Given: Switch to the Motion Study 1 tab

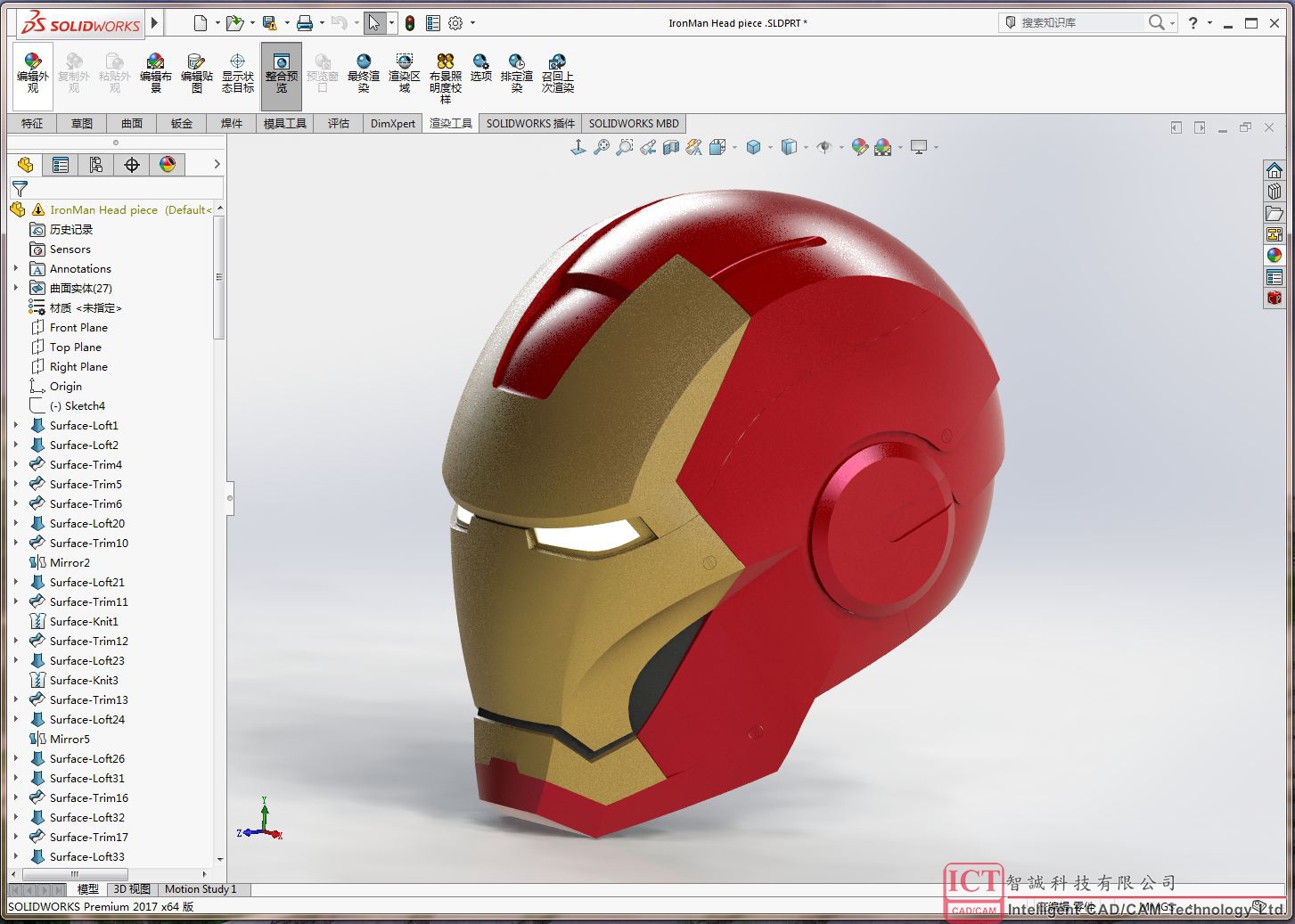Looking at the screenshot, I should click(x=201, y=888).
